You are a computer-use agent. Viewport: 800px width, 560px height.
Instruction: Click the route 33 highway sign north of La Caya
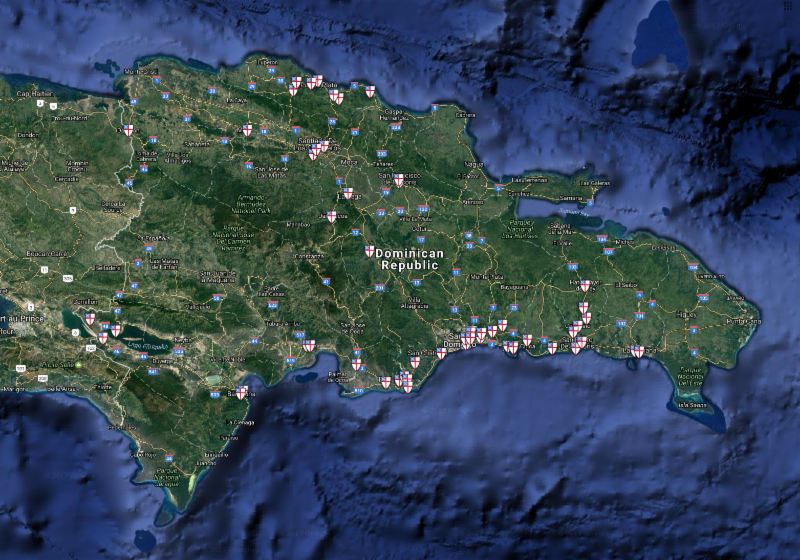[212, 91]
